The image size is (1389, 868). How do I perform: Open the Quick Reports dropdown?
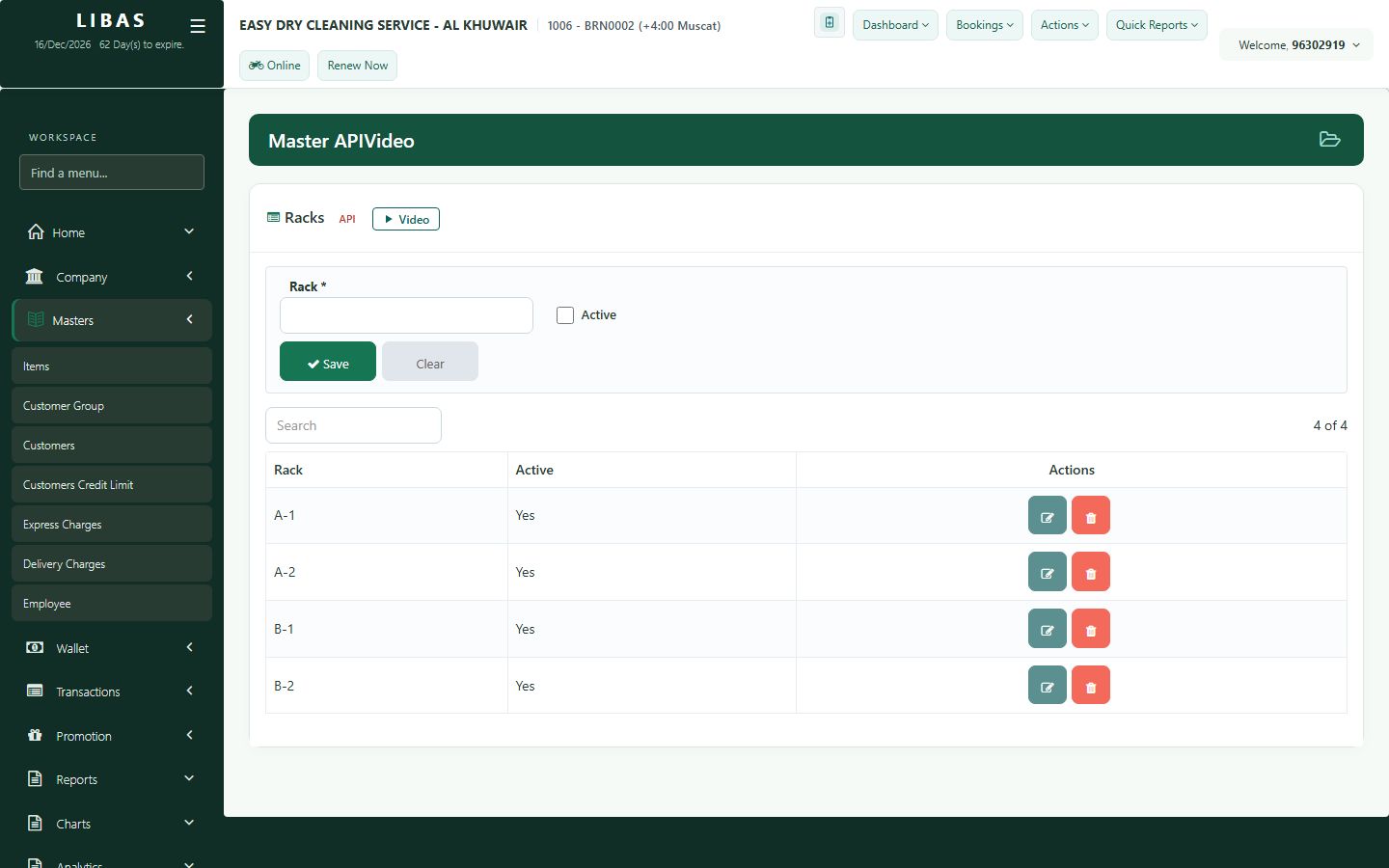pos(1157,25)
